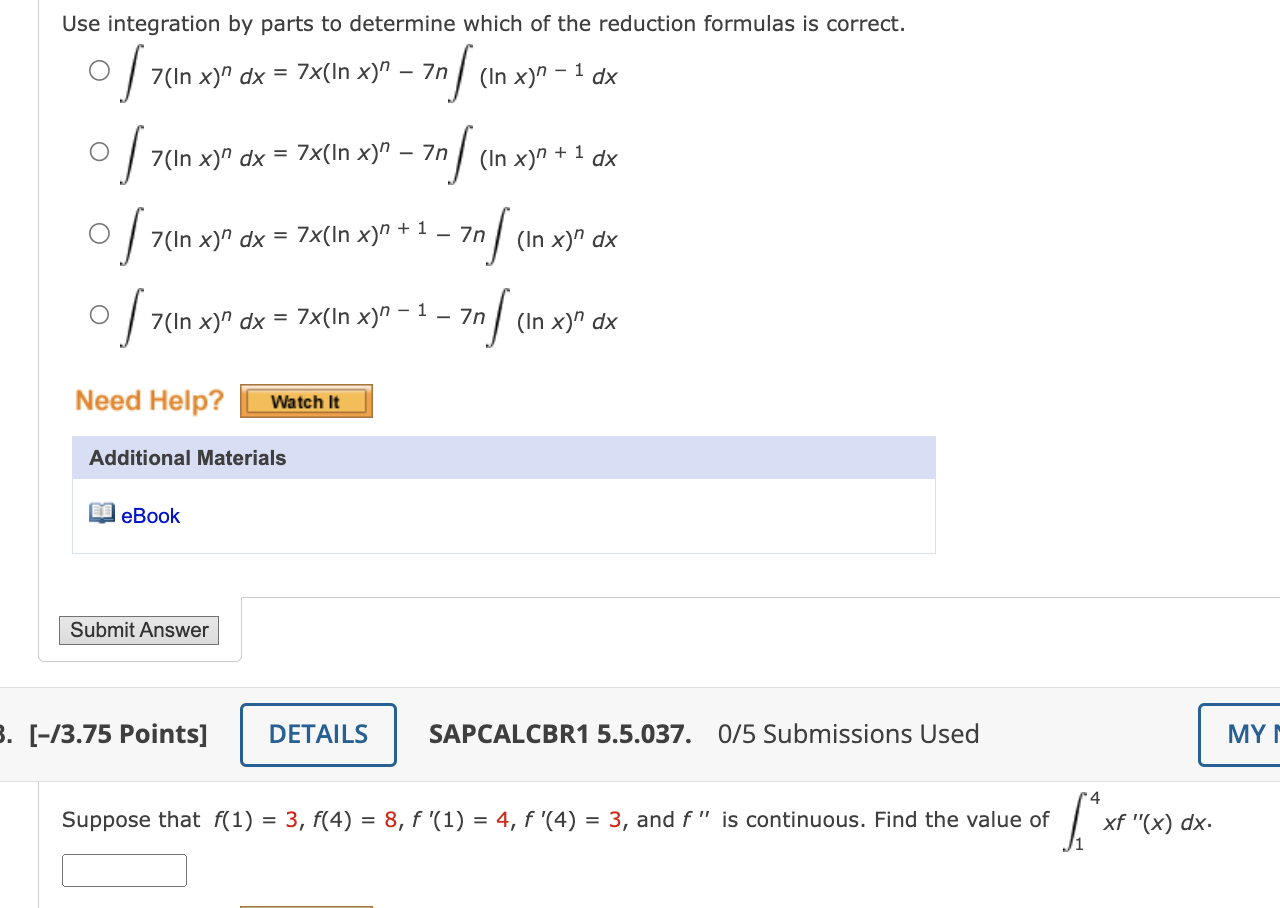
Task: Click the Watch It button
Action: point(306,401)
